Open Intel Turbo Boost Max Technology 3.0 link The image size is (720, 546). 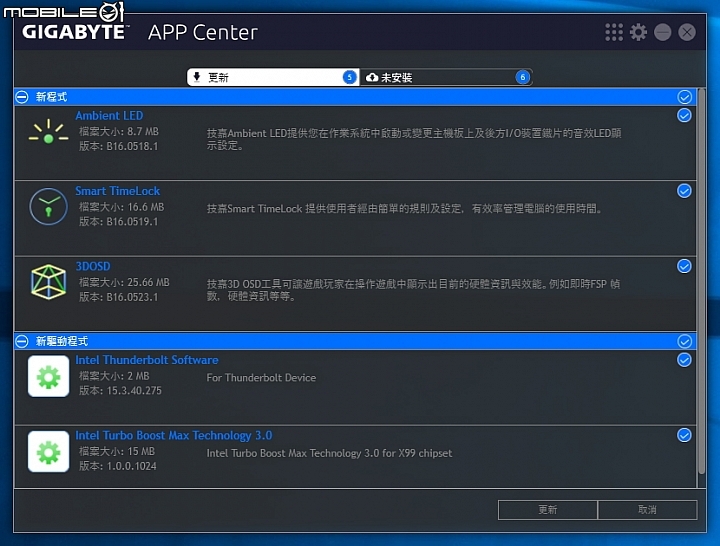click(174, 435)
